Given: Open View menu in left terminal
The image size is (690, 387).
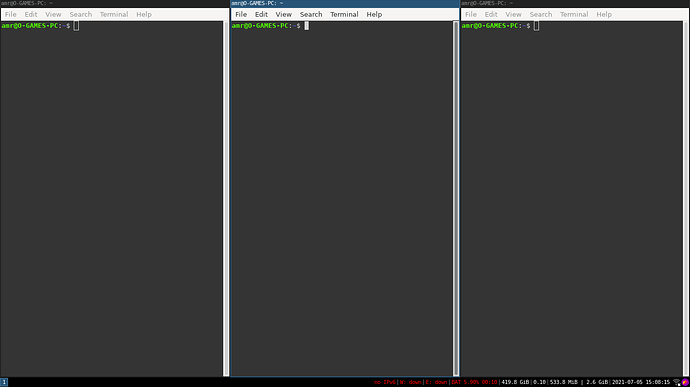Looking at the screenshot, I should [x=53, y=15].
